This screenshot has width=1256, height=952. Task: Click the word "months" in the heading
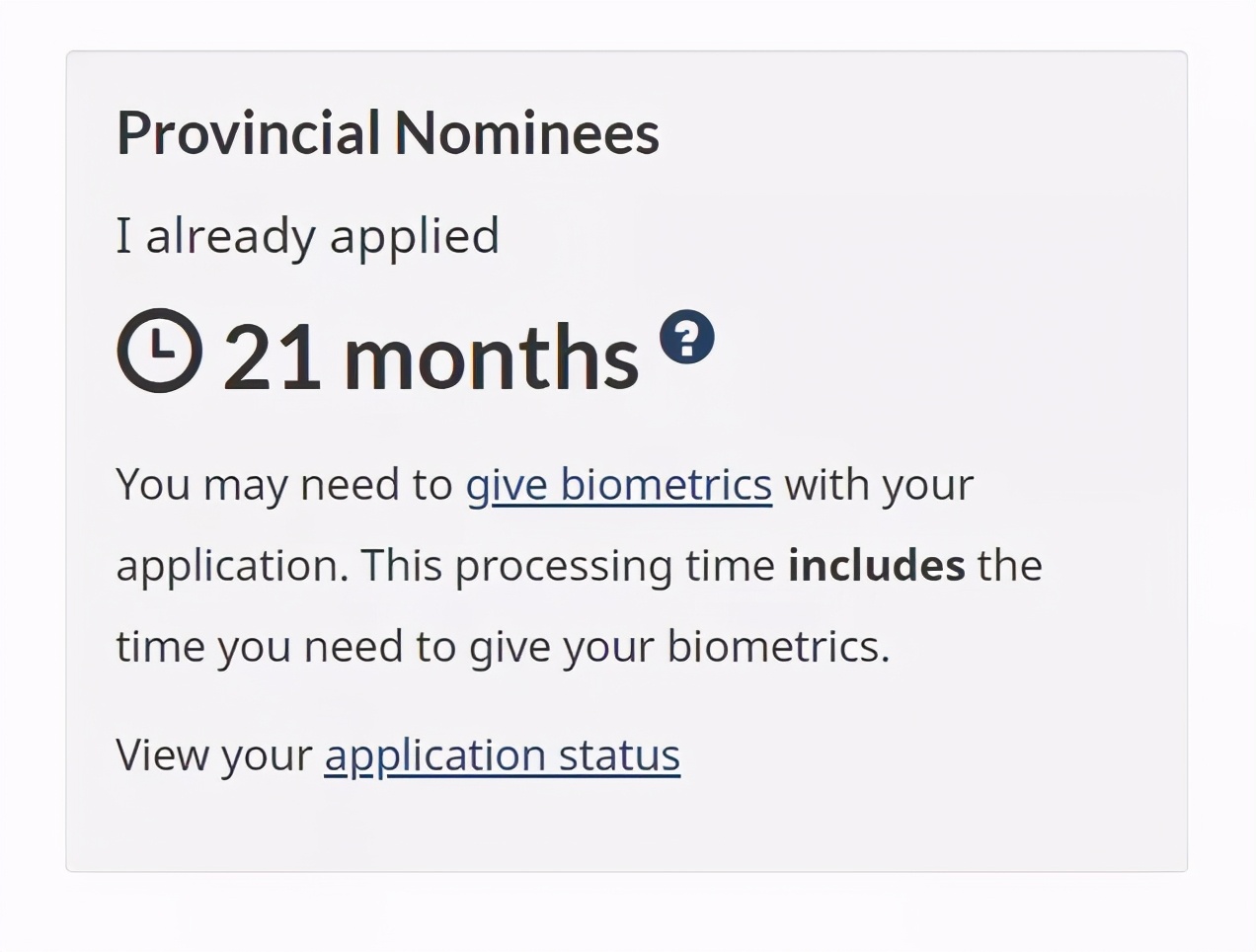(492, 356)
